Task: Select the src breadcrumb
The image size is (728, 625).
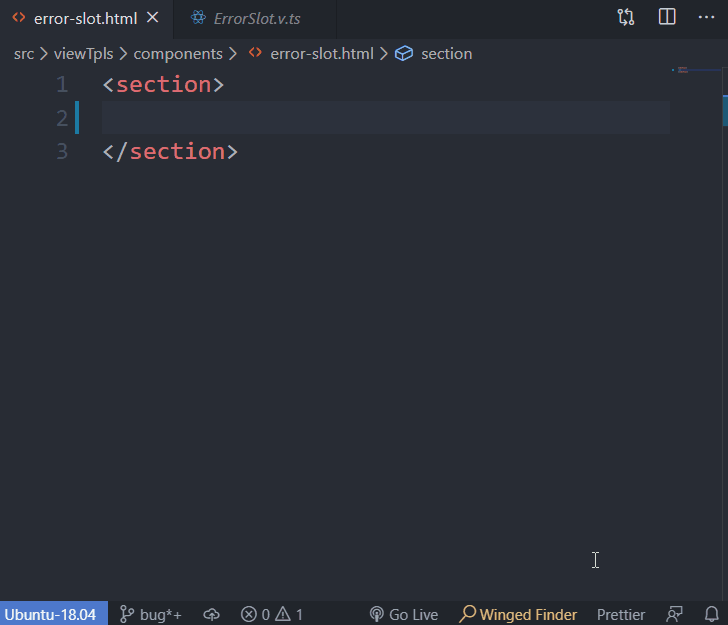Action: pyautogui.click(x=24, y=54)
